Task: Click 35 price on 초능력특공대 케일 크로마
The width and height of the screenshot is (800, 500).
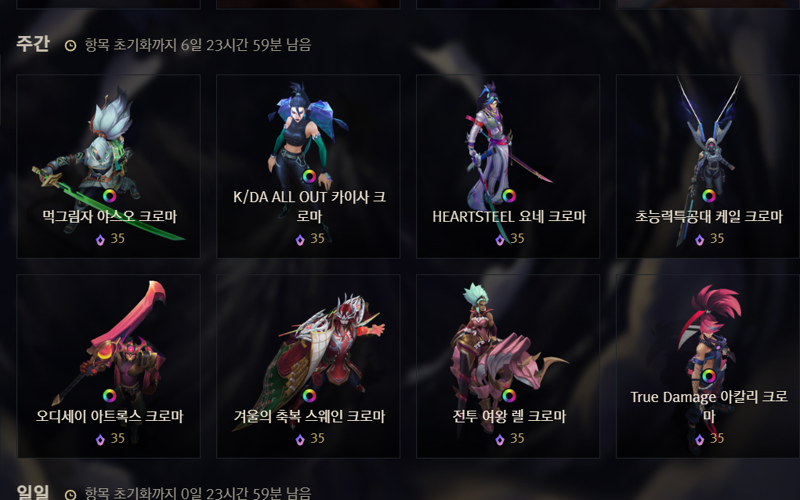Action: [x=717, y=238]
